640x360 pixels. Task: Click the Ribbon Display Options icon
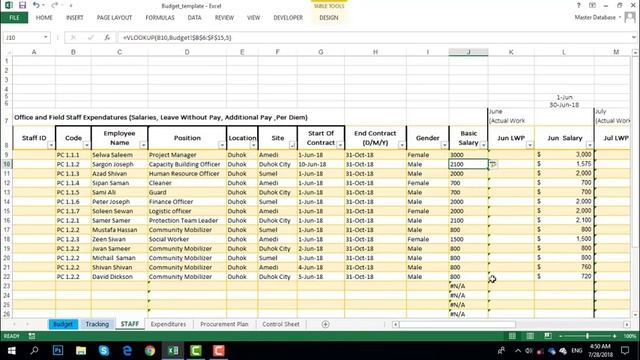pos(592,5)
